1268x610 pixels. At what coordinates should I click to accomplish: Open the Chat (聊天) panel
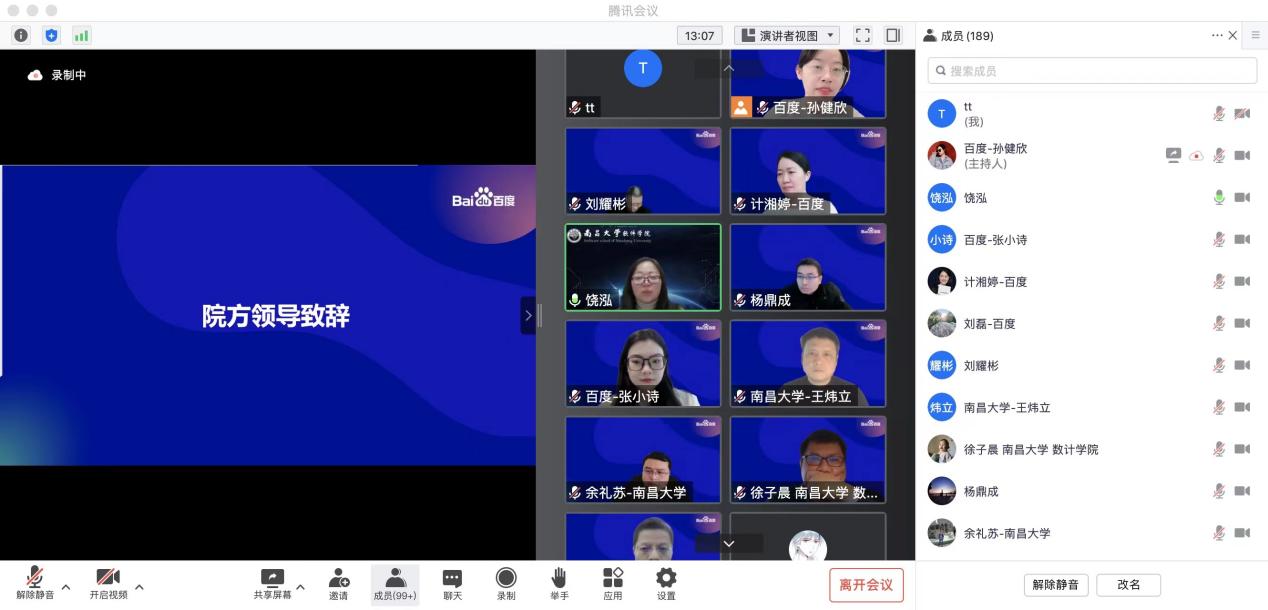click(452, 584)
